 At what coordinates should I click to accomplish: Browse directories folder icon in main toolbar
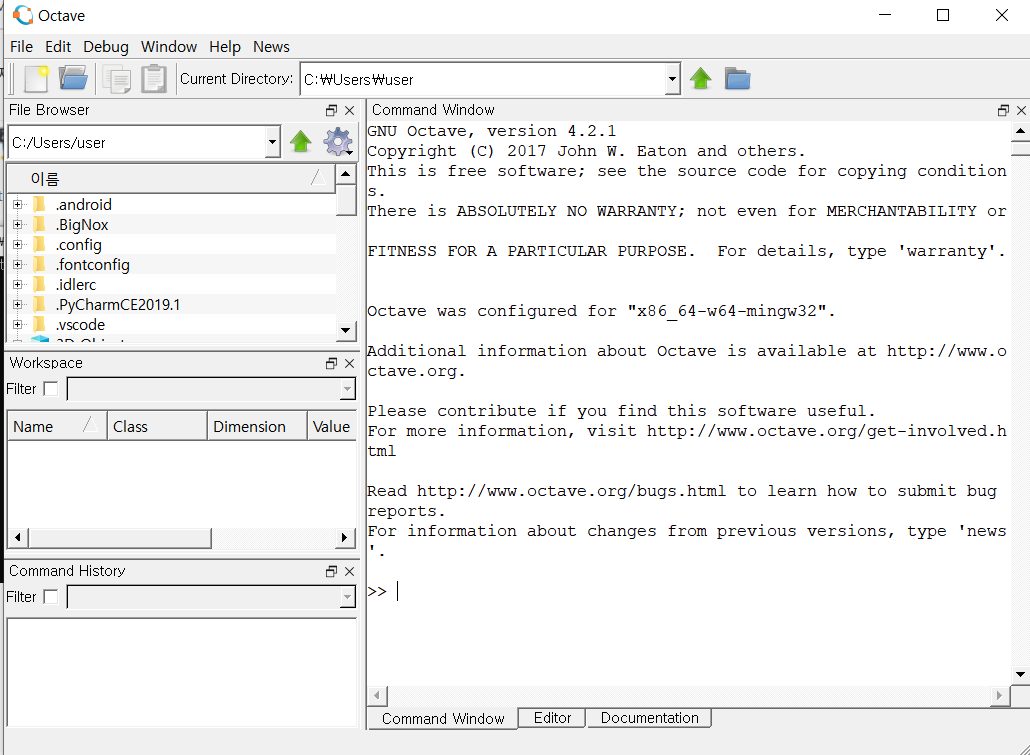(x=738, y=79)
